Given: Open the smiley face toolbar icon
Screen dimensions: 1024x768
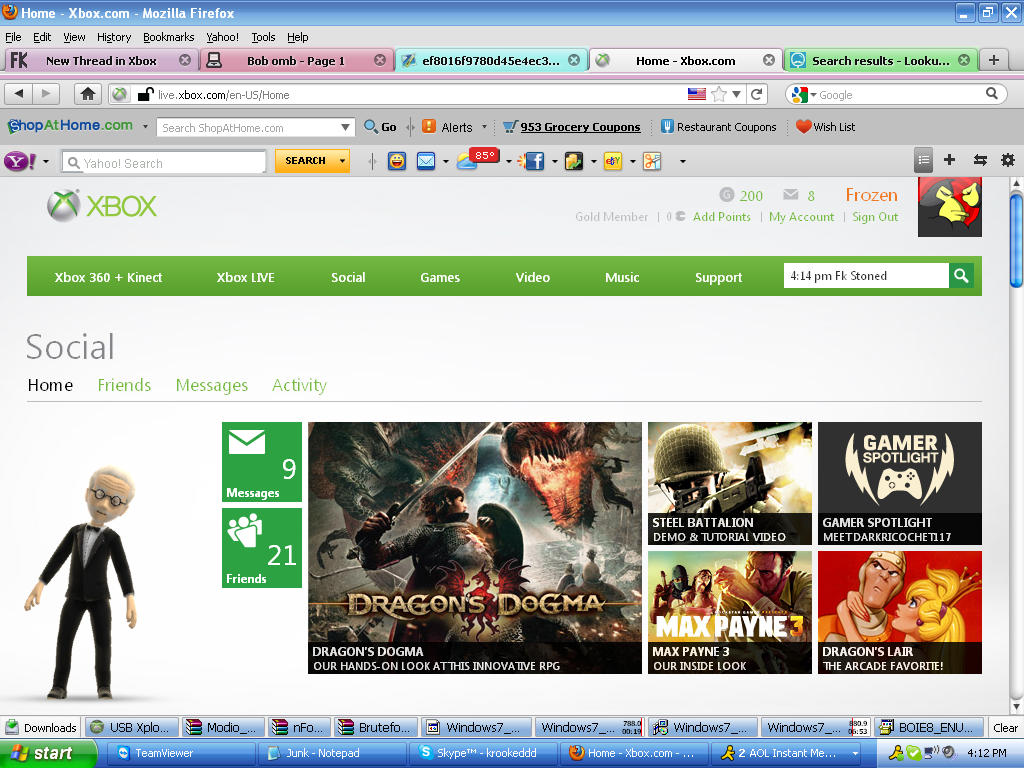Looking at the screenshot, I should coord(396,161).
